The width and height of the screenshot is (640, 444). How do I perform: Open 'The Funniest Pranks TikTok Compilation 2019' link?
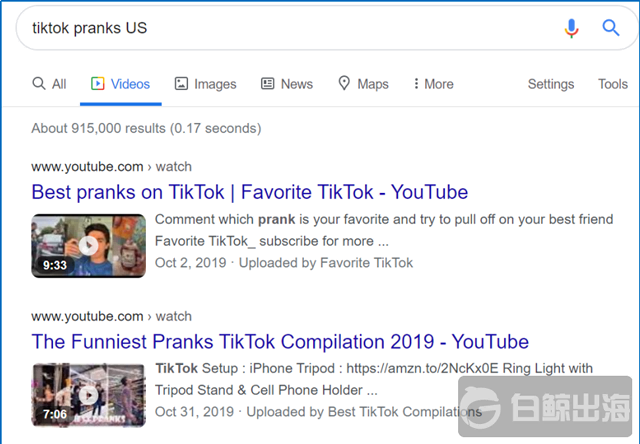[280, 342]
